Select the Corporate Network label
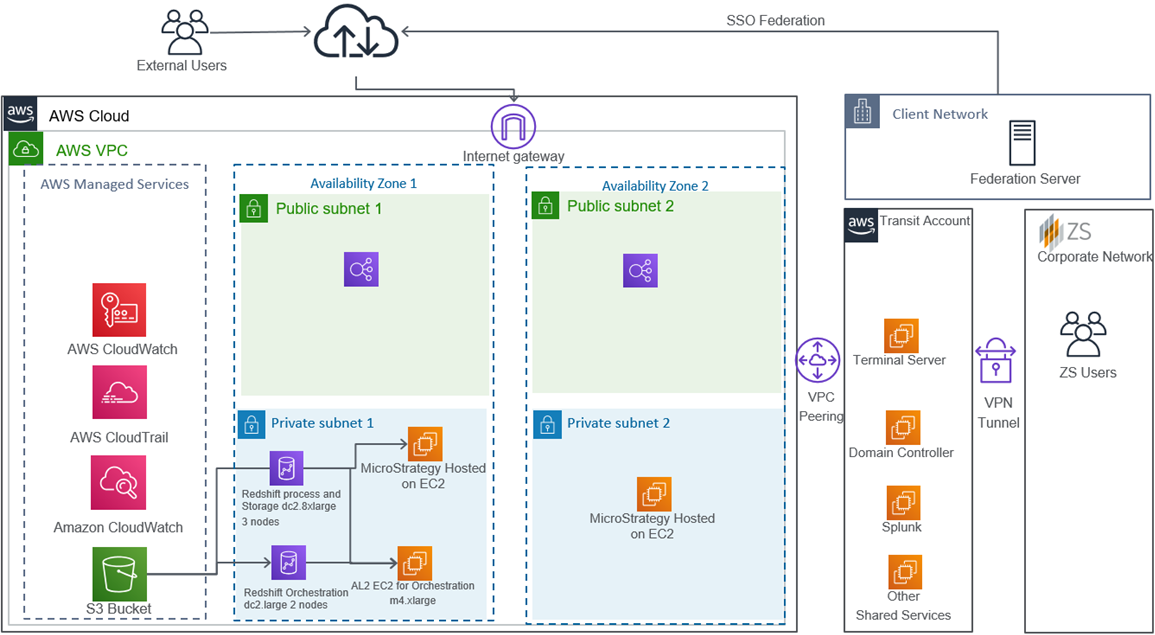 coord(1095,257)
